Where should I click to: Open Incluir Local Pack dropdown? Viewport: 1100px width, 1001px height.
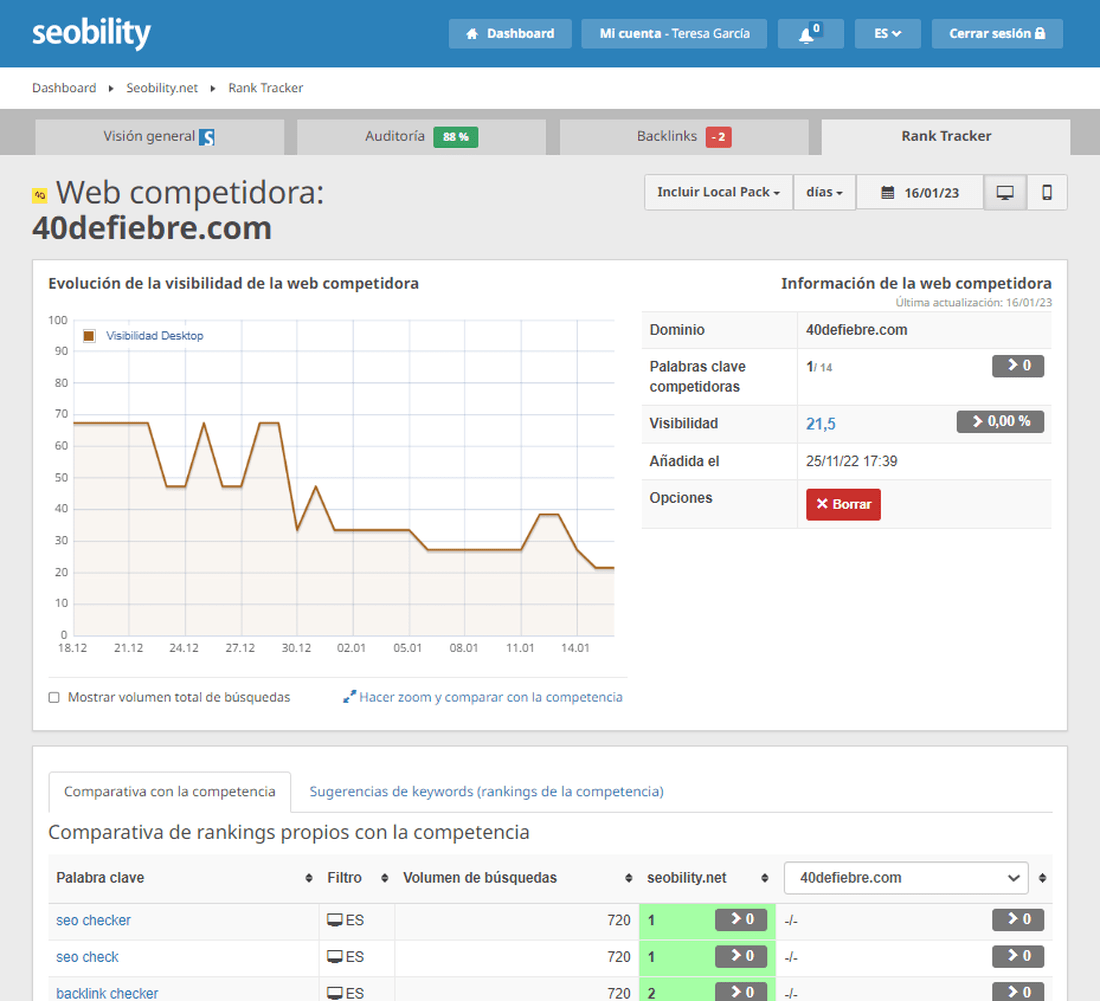pos(718,192)
